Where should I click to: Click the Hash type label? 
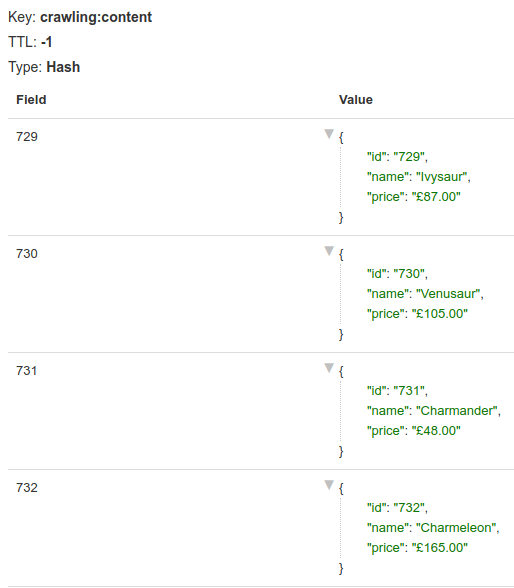63,67
